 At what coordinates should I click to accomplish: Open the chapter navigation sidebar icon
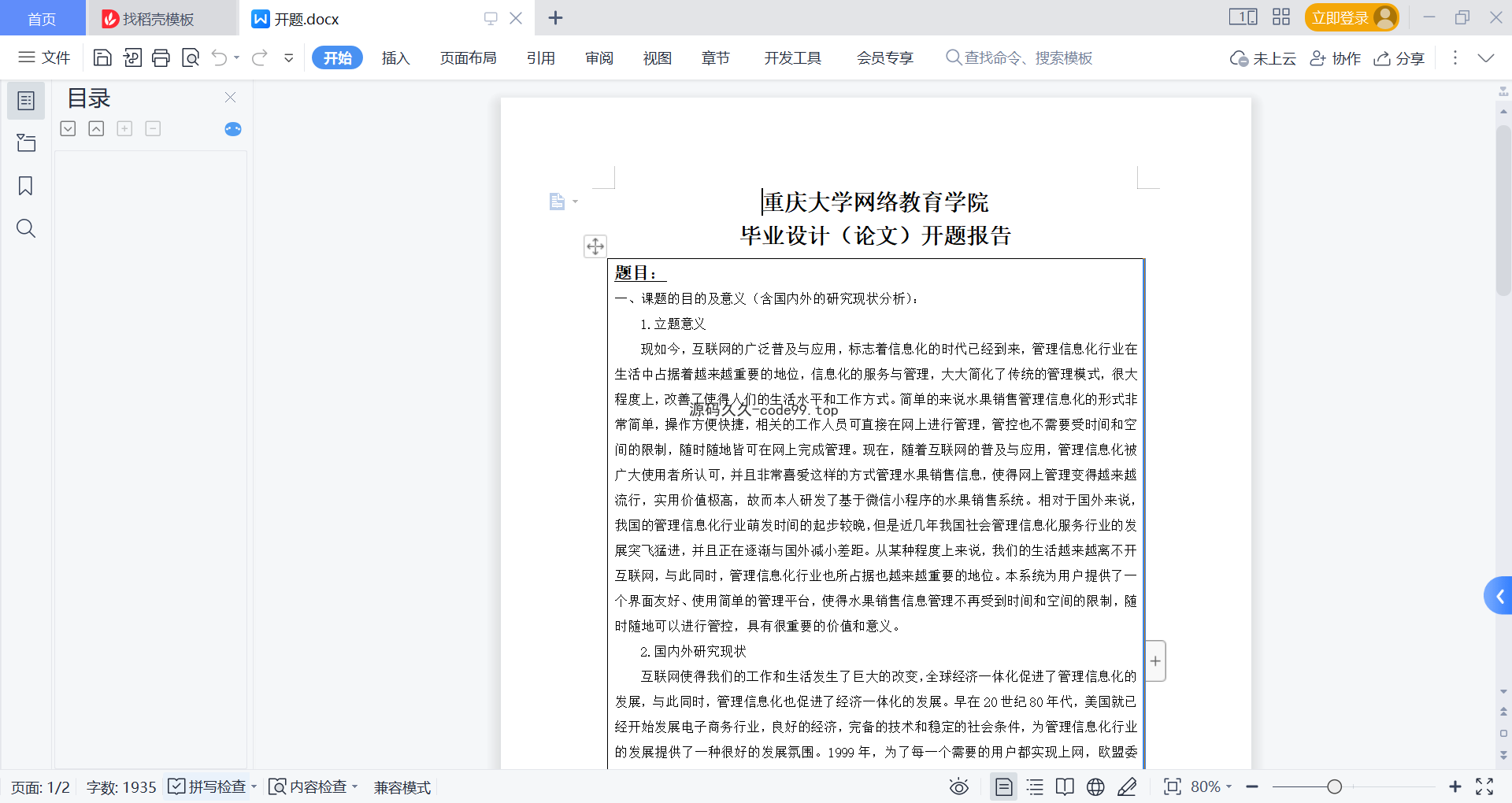tap(26, 142)
